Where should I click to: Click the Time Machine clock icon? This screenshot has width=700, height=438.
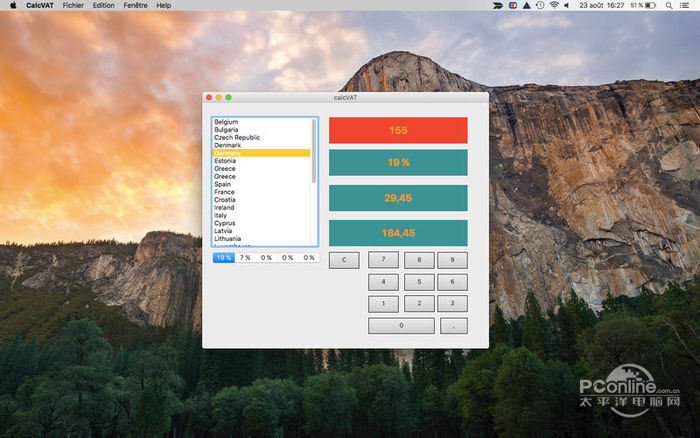pos(540,5)
